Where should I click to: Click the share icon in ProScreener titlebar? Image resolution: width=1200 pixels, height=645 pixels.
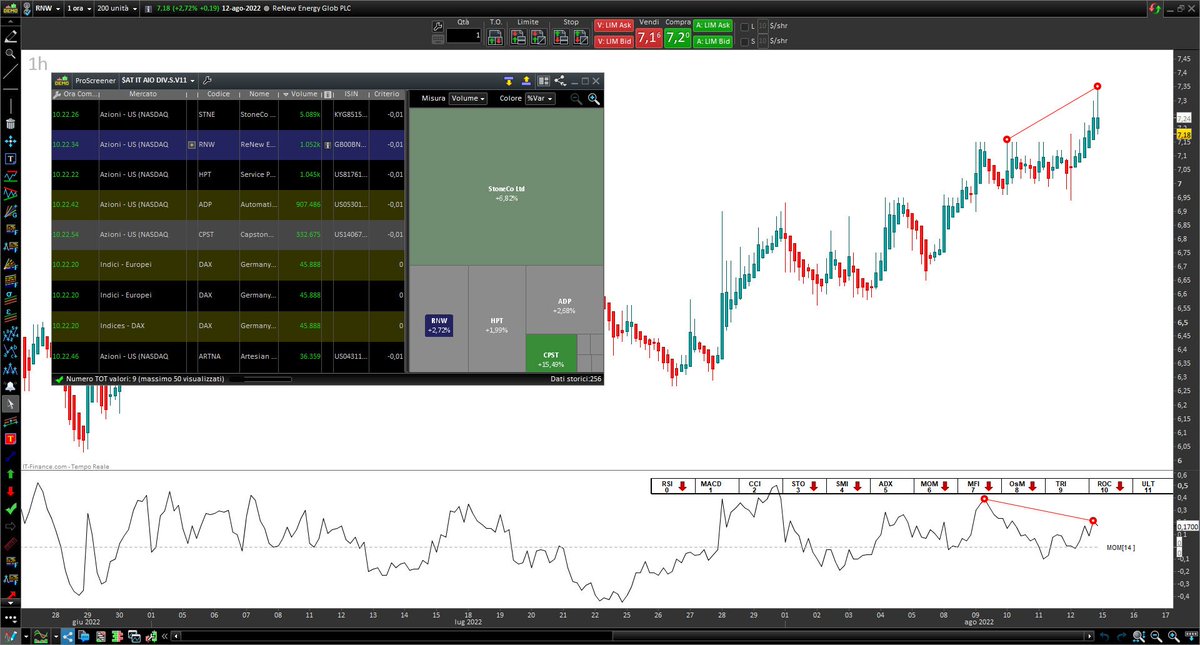pyautogui.click(x=559, y=80)
